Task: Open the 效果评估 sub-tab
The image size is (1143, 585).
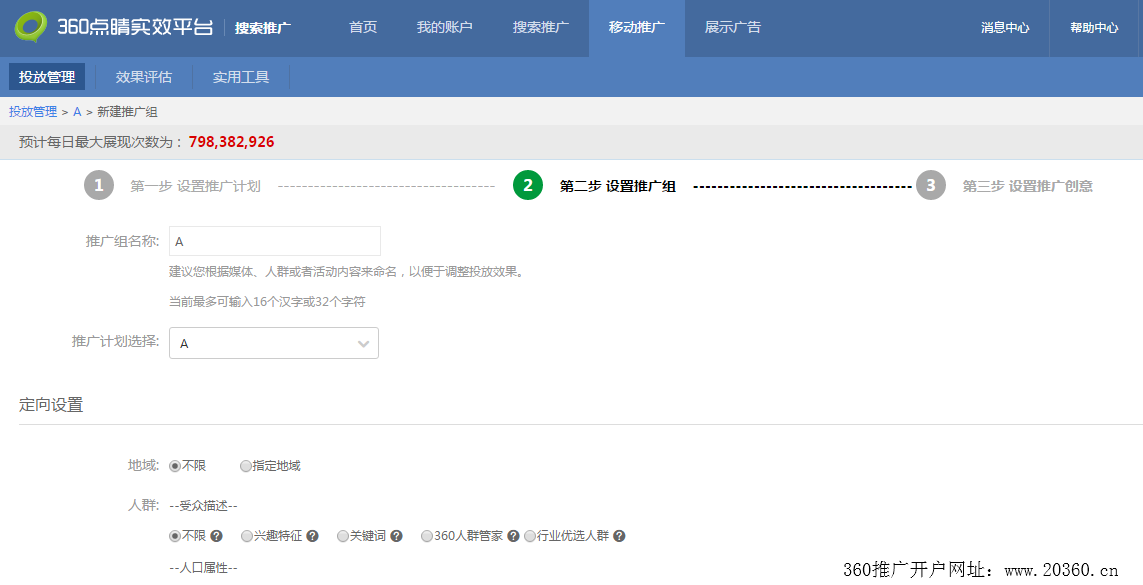Action: click(143, 77)
